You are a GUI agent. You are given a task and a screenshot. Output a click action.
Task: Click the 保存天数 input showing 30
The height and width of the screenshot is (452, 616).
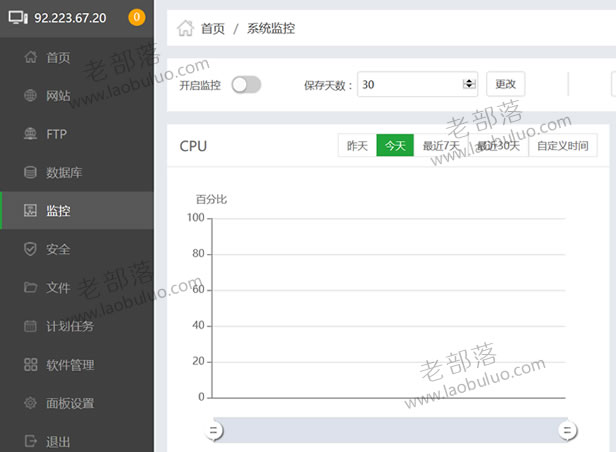417,84
